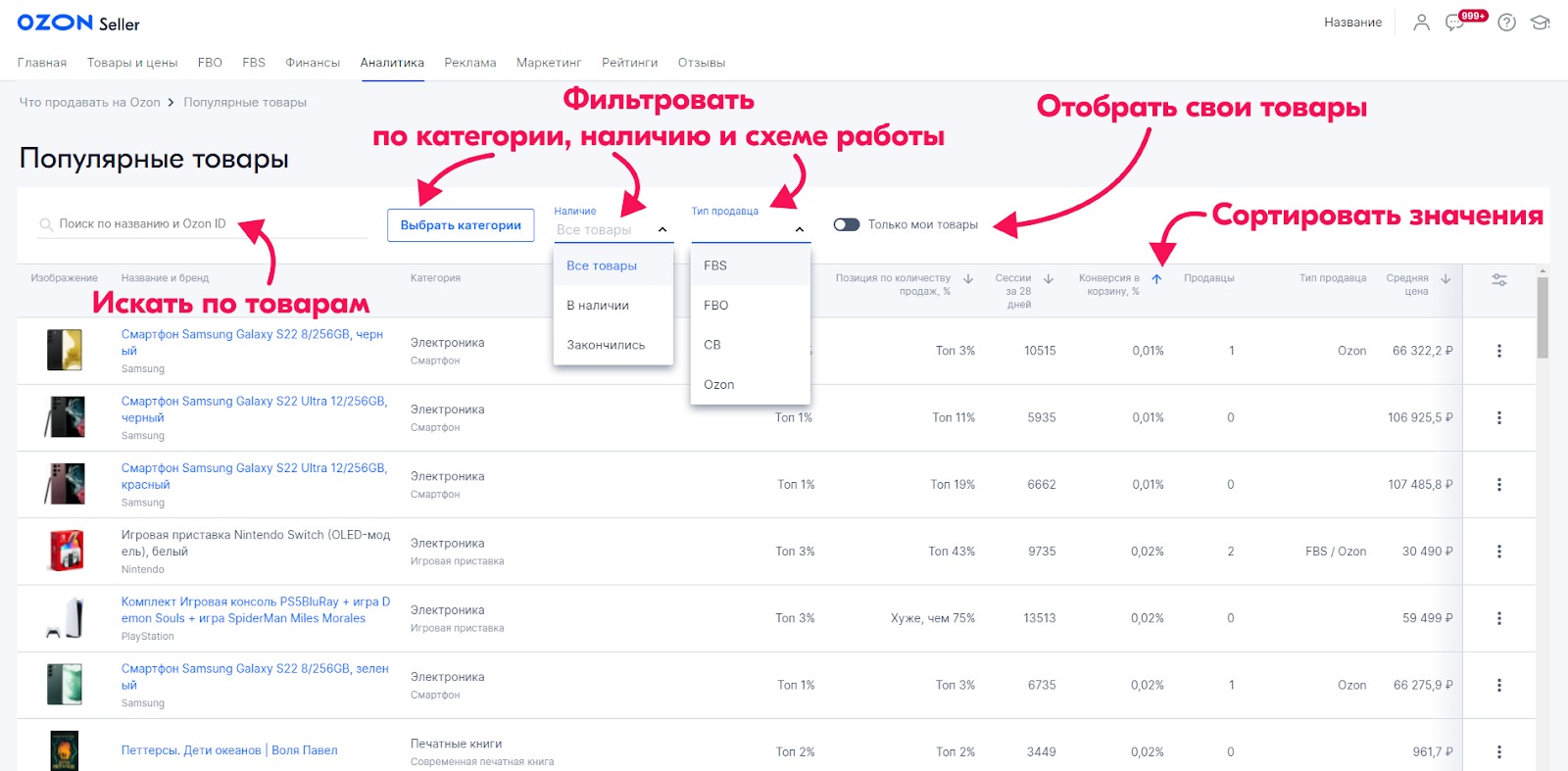Open Товары и цены menu tab
The image size is (1568, 771).
tap(132, 63)
